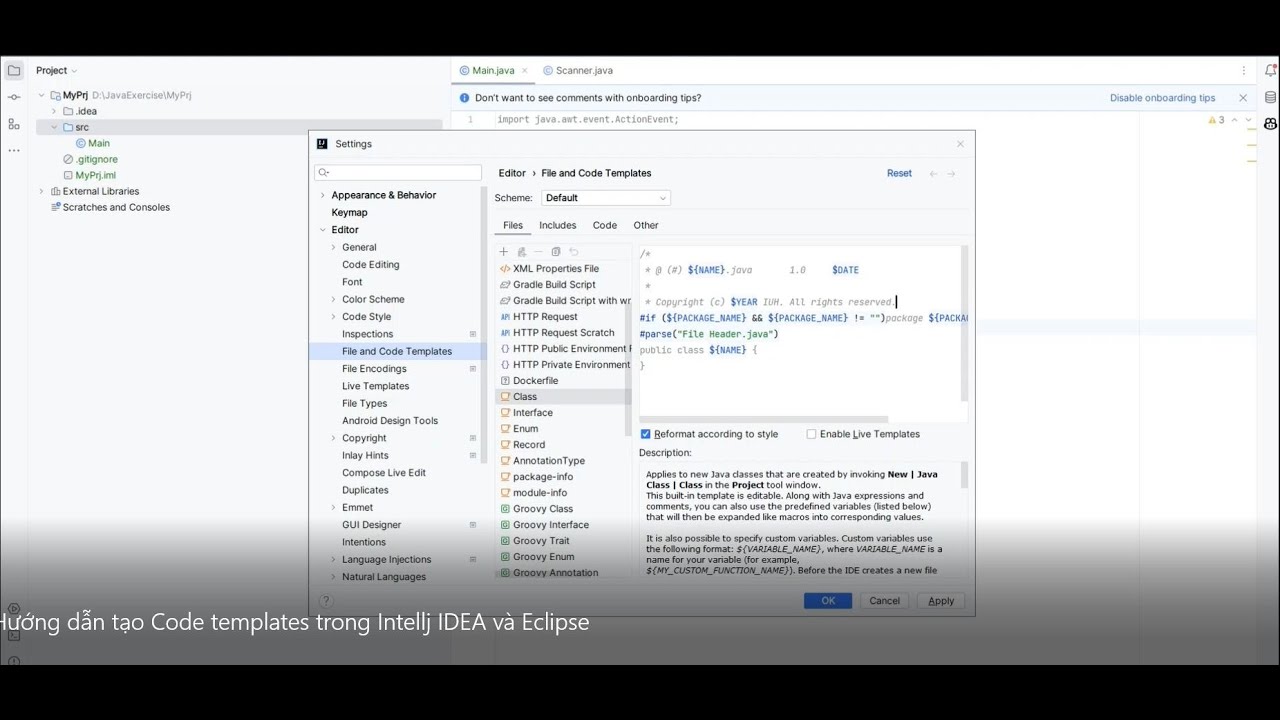Viewport: 1280px width, 720px height.
Task: Open the Database tool window icon
Action: [x=1270, y=97]
